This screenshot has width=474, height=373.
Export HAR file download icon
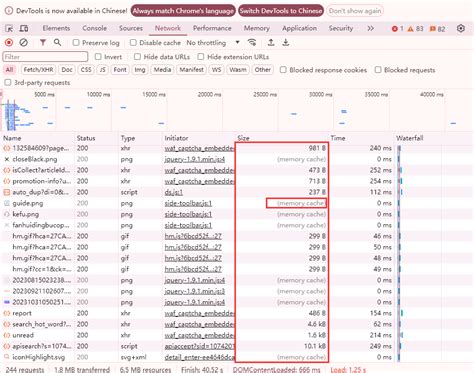(286, 42)
